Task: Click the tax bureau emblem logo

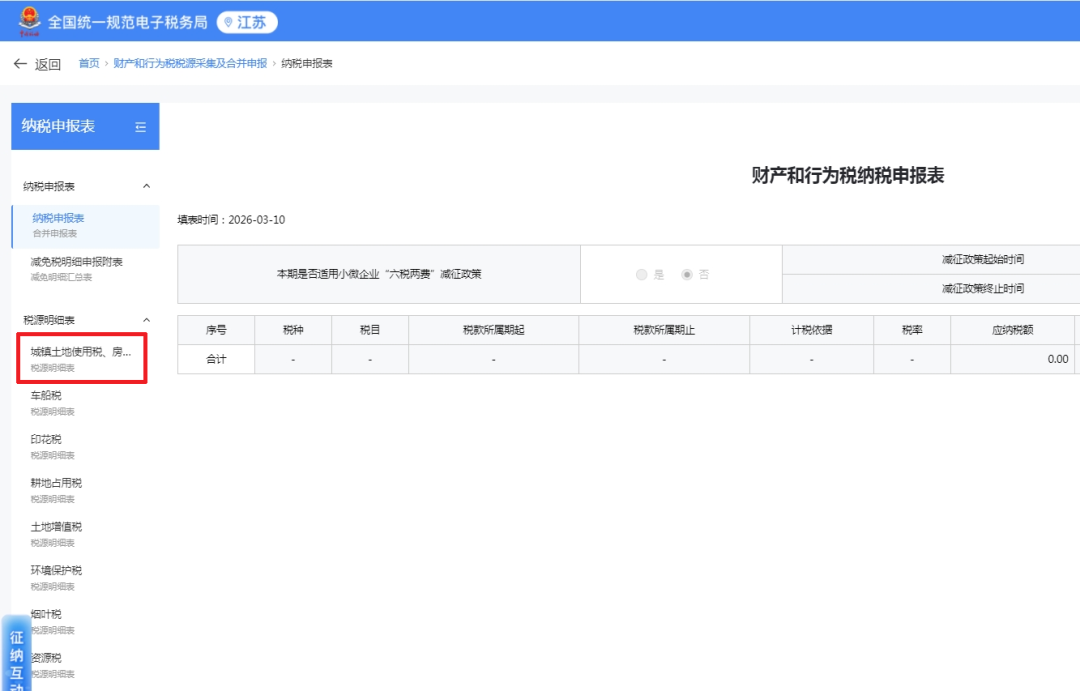Action: pyautogui.click(x=30, y=21)
